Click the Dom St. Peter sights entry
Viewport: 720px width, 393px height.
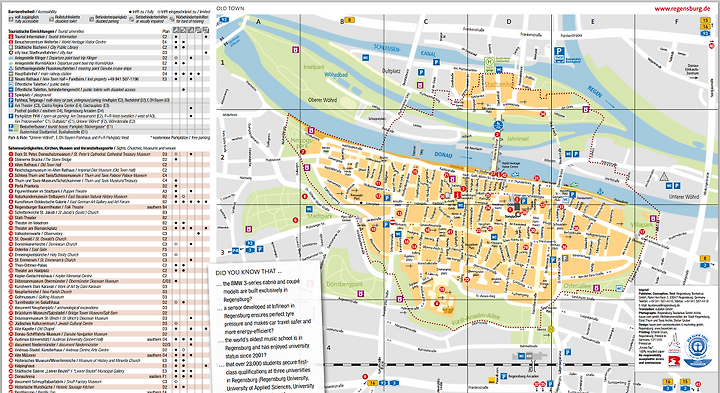109,154
